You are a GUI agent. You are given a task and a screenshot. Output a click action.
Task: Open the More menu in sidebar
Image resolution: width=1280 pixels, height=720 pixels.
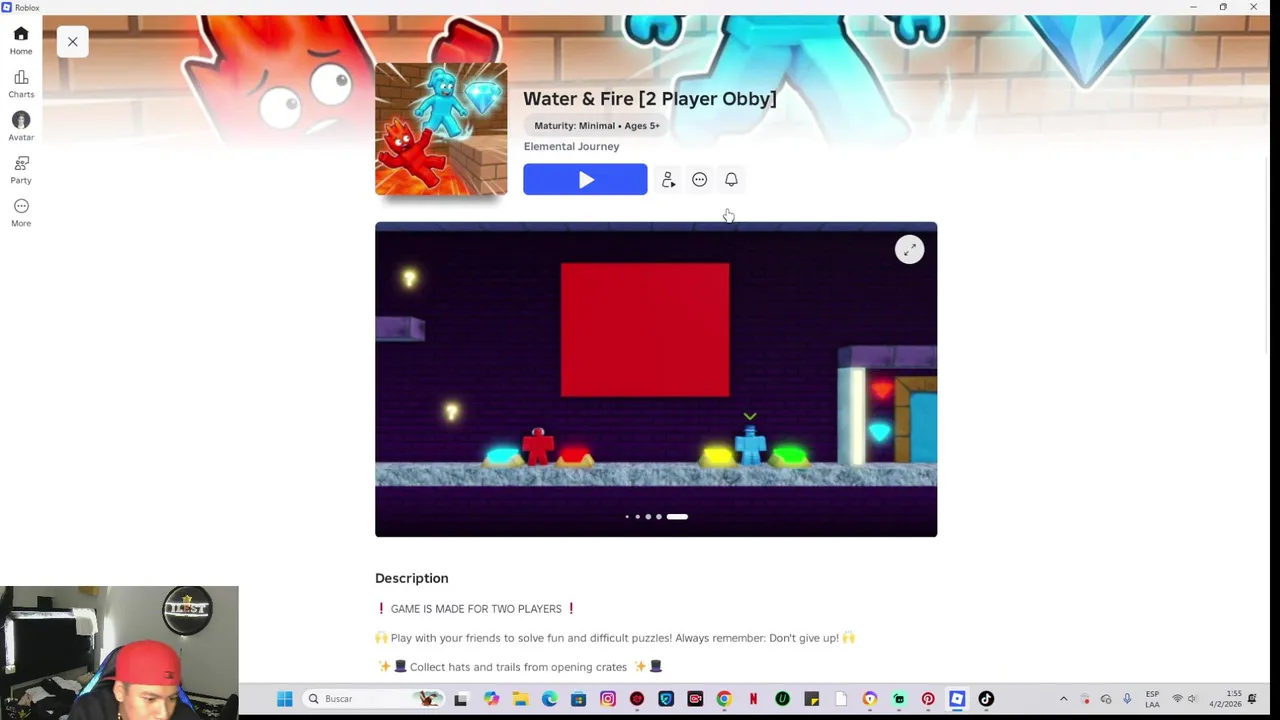tap(21, 213)
